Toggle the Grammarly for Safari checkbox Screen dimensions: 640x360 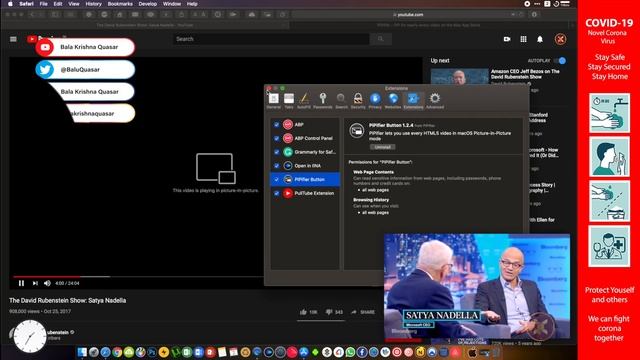coord(276,152)
